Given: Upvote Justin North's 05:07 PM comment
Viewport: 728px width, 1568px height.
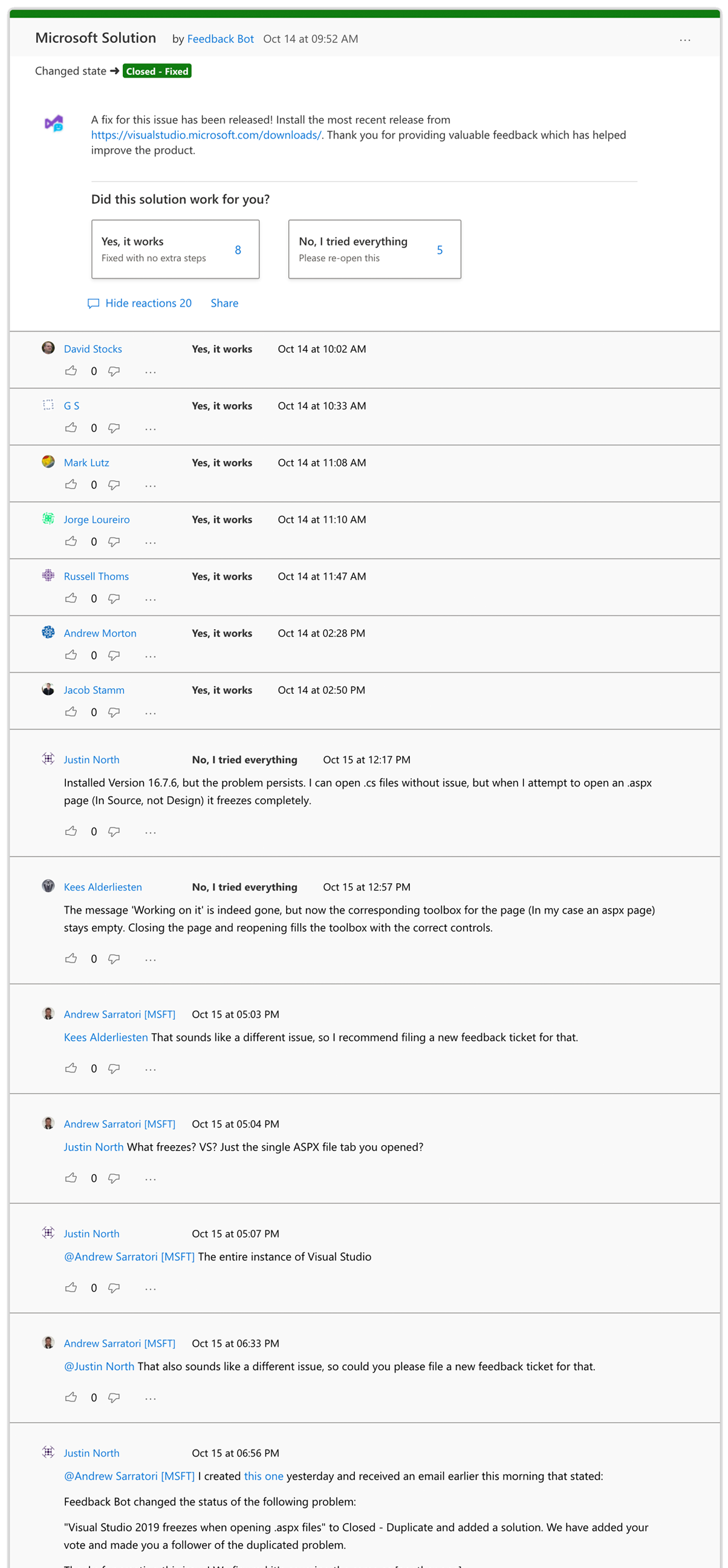Looking at the screenshot, I should [71, 1287].
